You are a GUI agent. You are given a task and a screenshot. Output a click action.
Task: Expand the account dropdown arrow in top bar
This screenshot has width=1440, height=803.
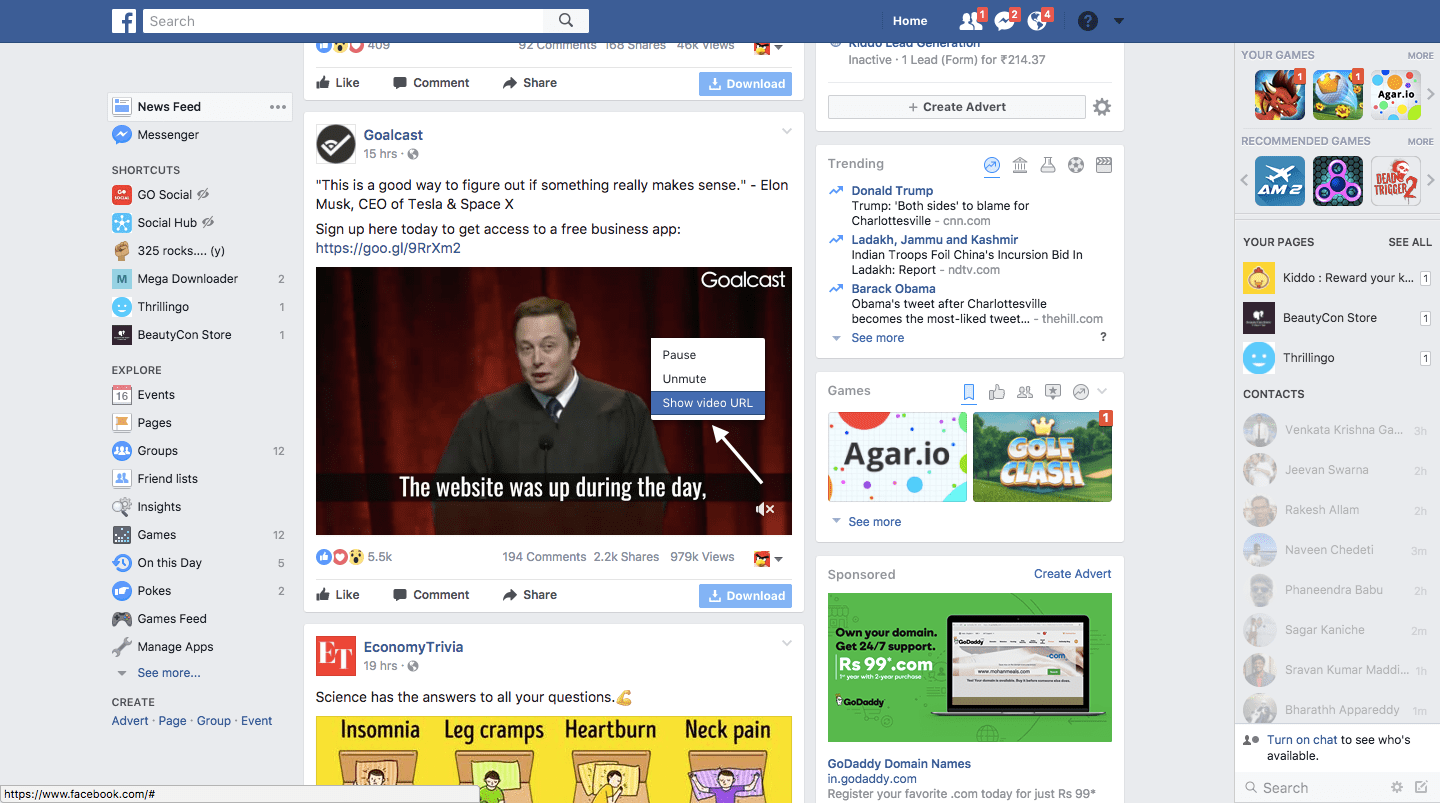tap(1119, 21)
